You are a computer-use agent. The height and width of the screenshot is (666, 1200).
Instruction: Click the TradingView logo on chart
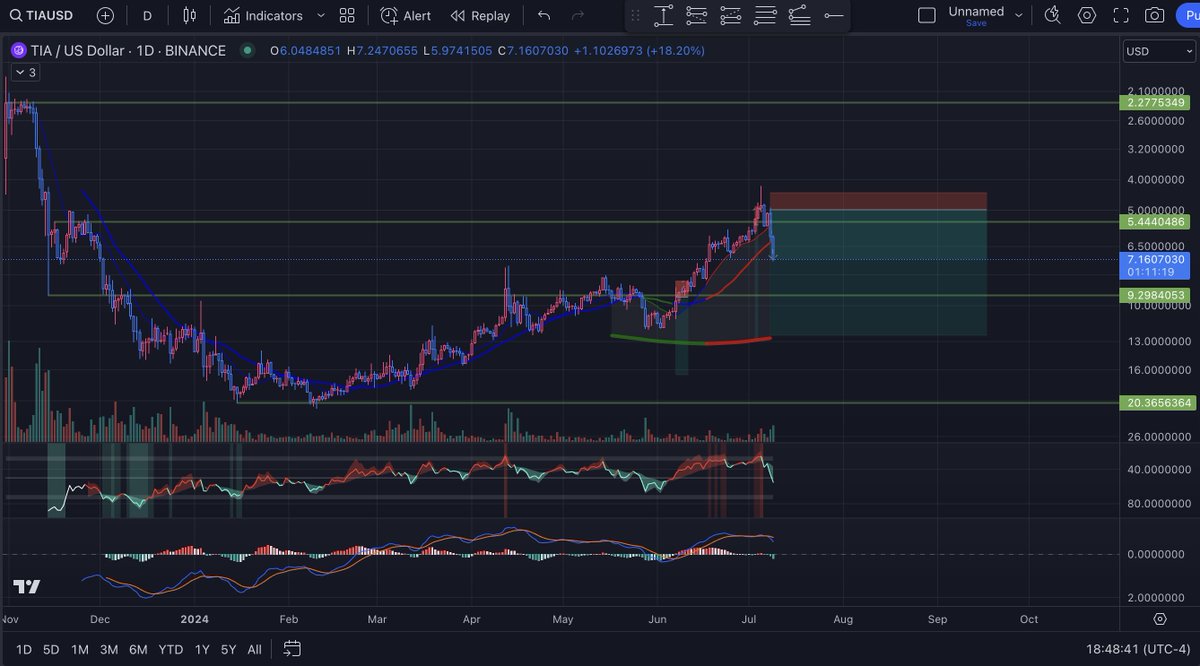point(27,587)
